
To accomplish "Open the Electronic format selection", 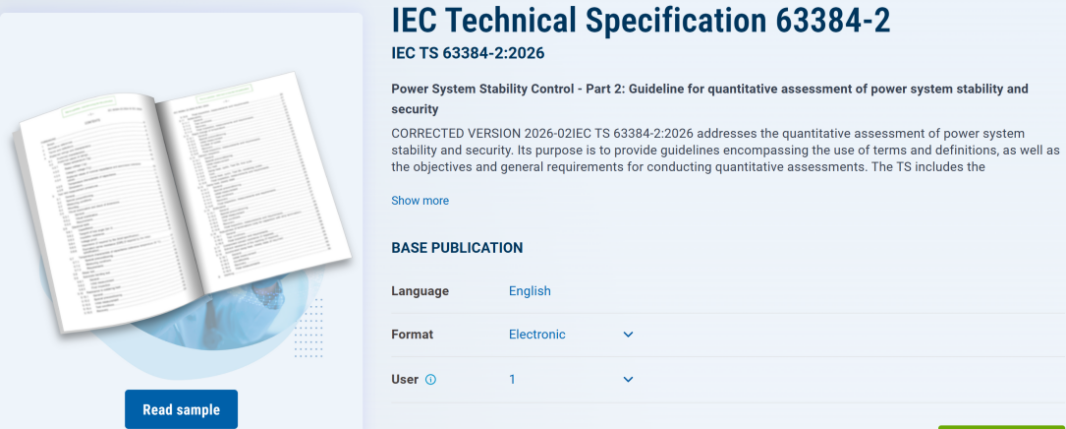I will [x=537, y=335].
